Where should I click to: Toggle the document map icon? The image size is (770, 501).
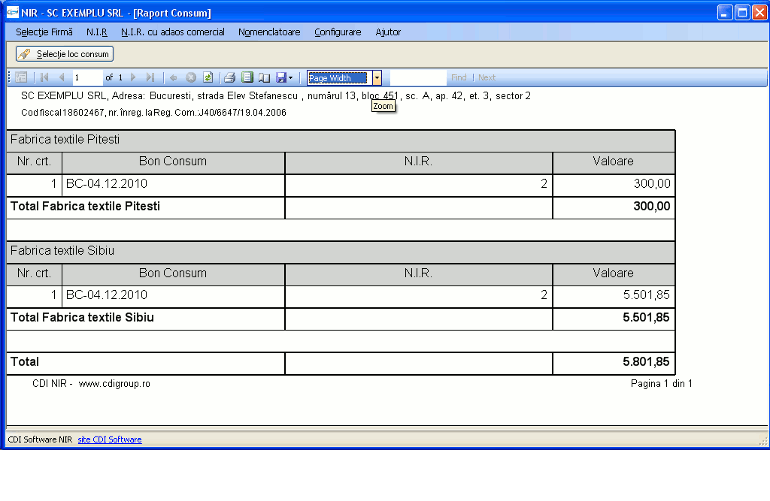tap(21, 77)
